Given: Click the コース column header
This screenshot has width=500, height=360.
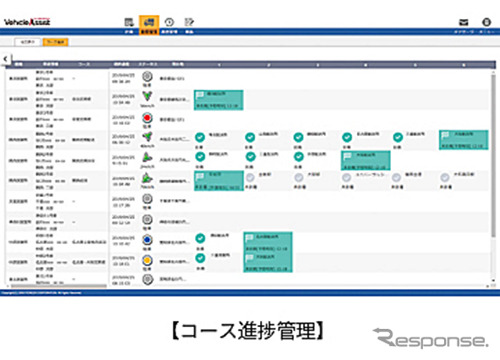Looking at the screenshot, I should [x=84, y=64].
